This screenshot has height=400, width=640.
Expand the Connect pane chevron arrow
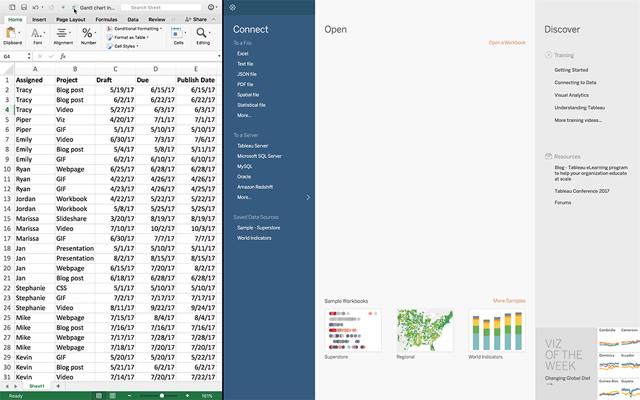308,197
